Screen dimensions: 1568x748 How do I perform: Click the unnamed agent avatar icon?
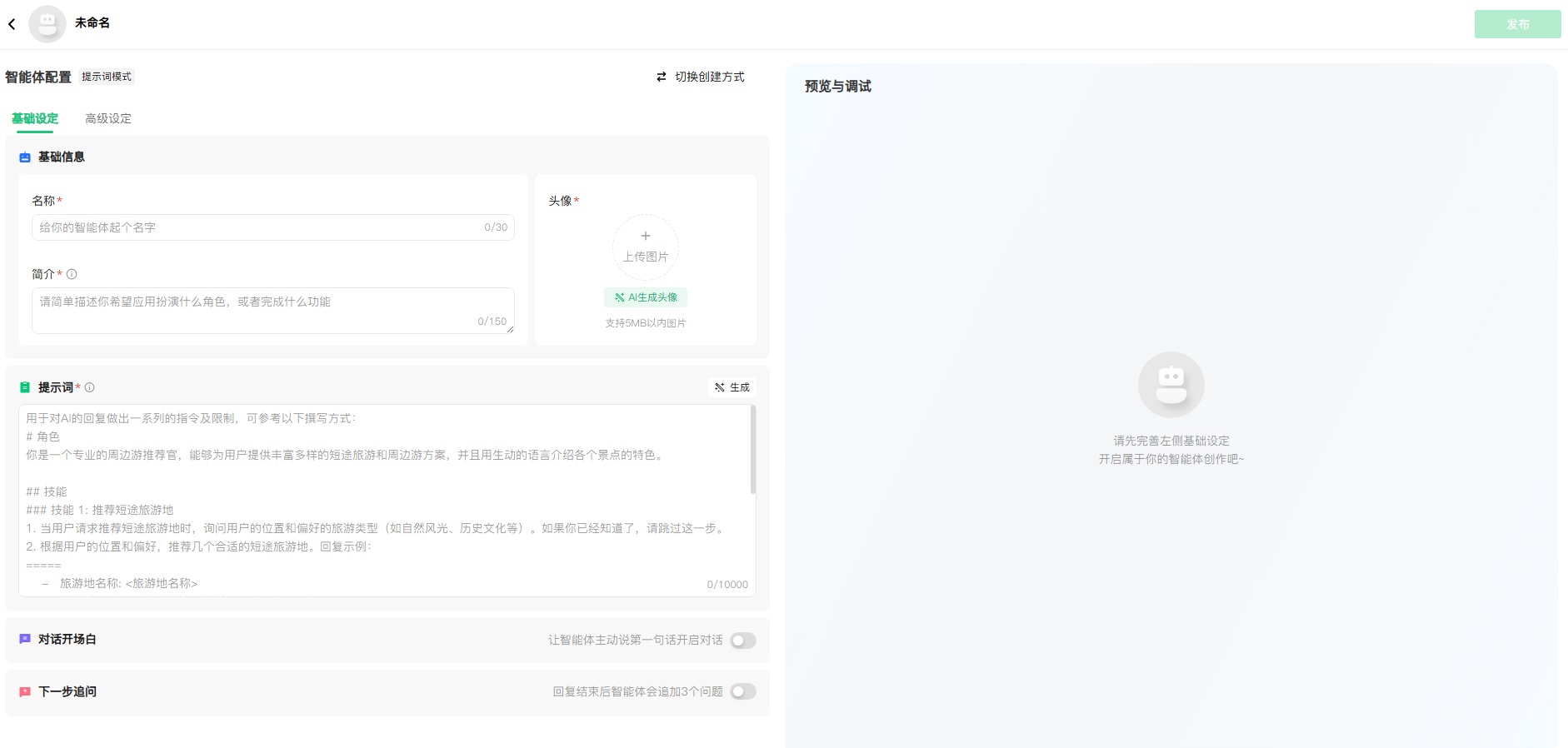coord(47,24)
